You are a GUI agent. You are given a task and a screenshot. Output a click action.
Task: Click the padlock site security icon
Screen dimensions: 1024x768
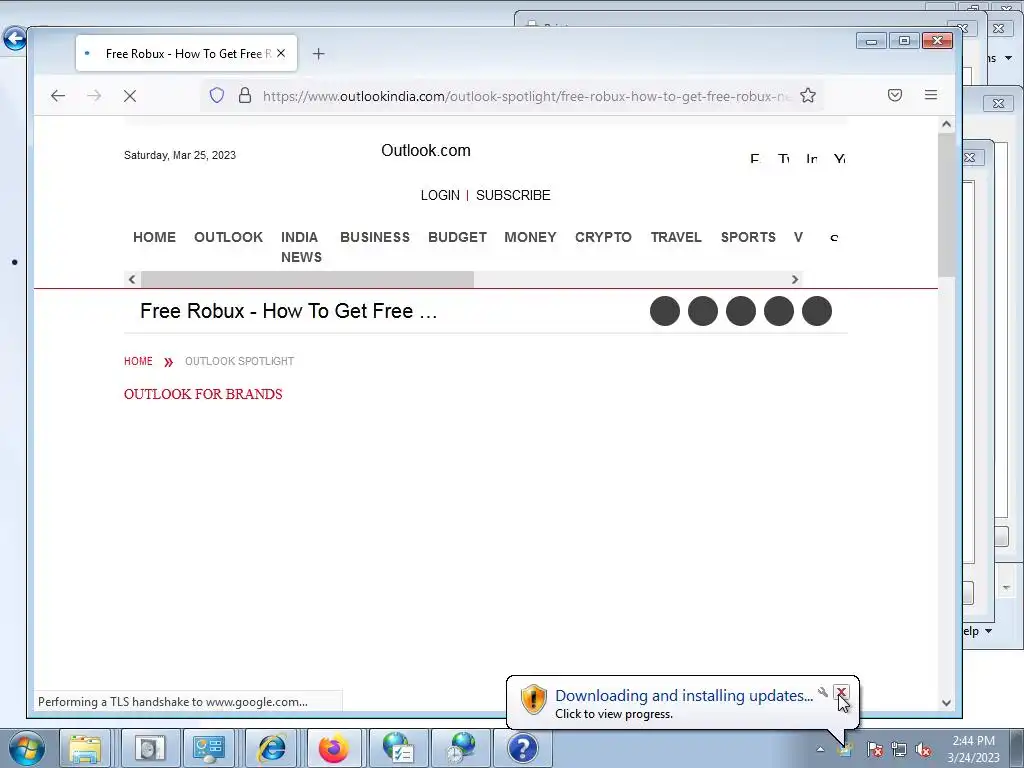245,95
